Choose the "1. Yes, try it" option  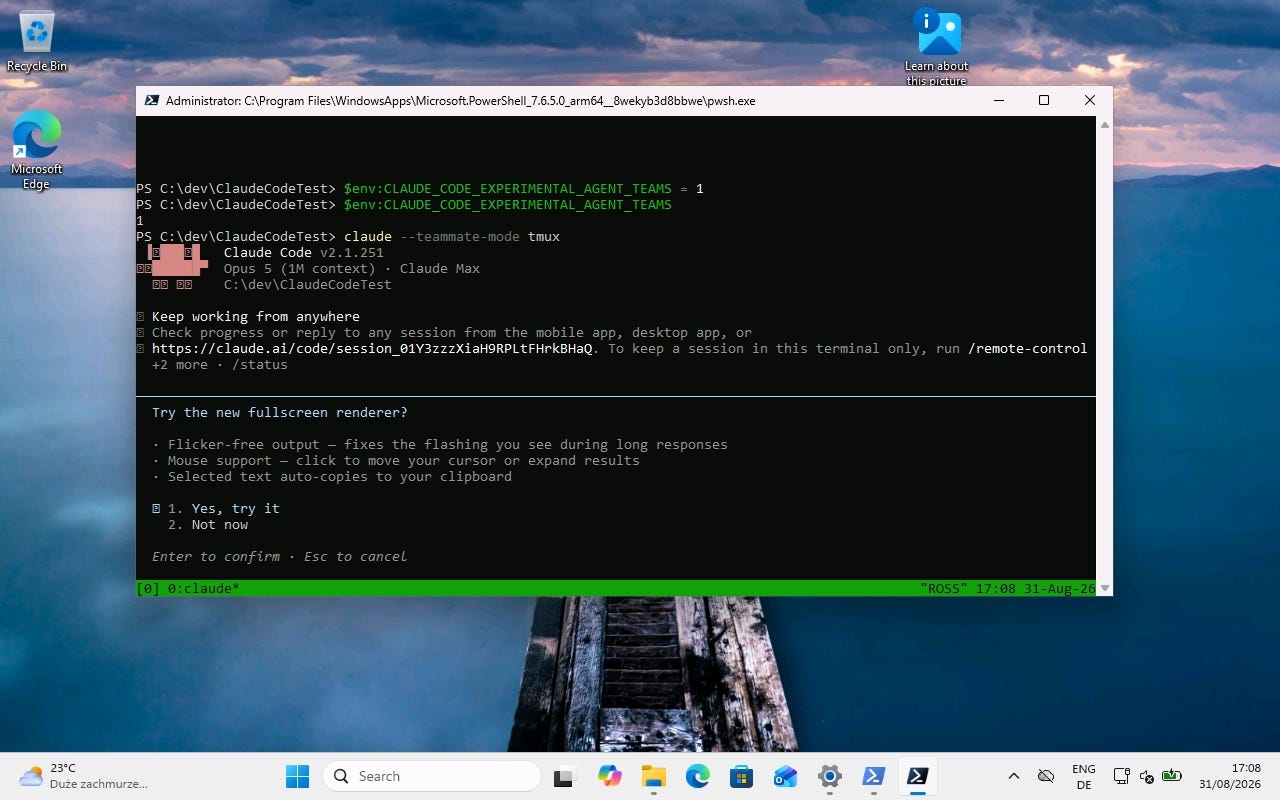[x=224, y=508]
